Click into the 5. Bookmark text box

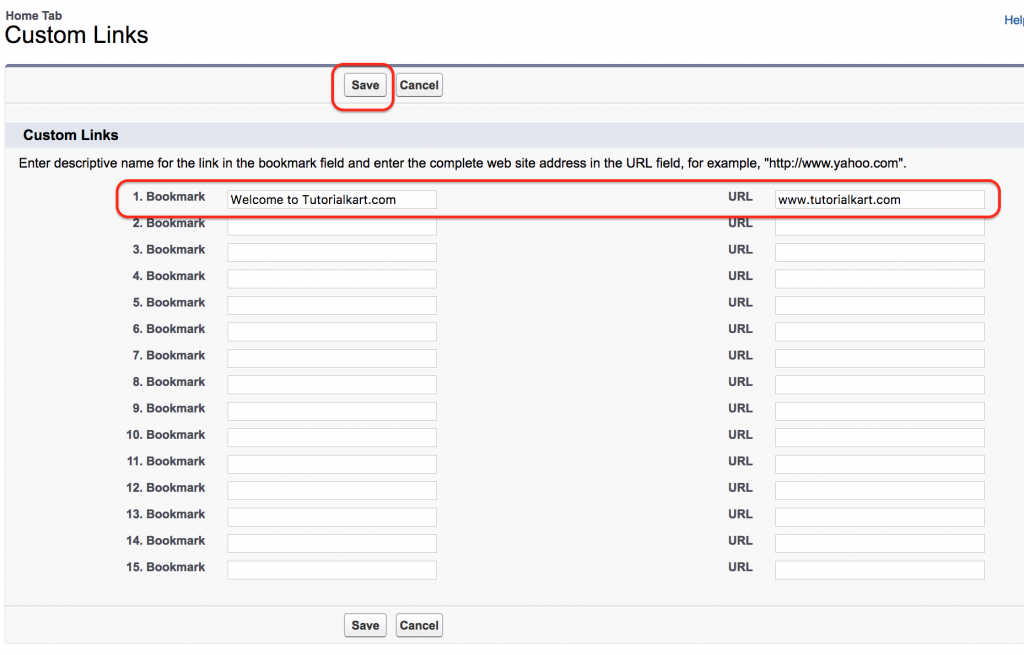(332, 305)
